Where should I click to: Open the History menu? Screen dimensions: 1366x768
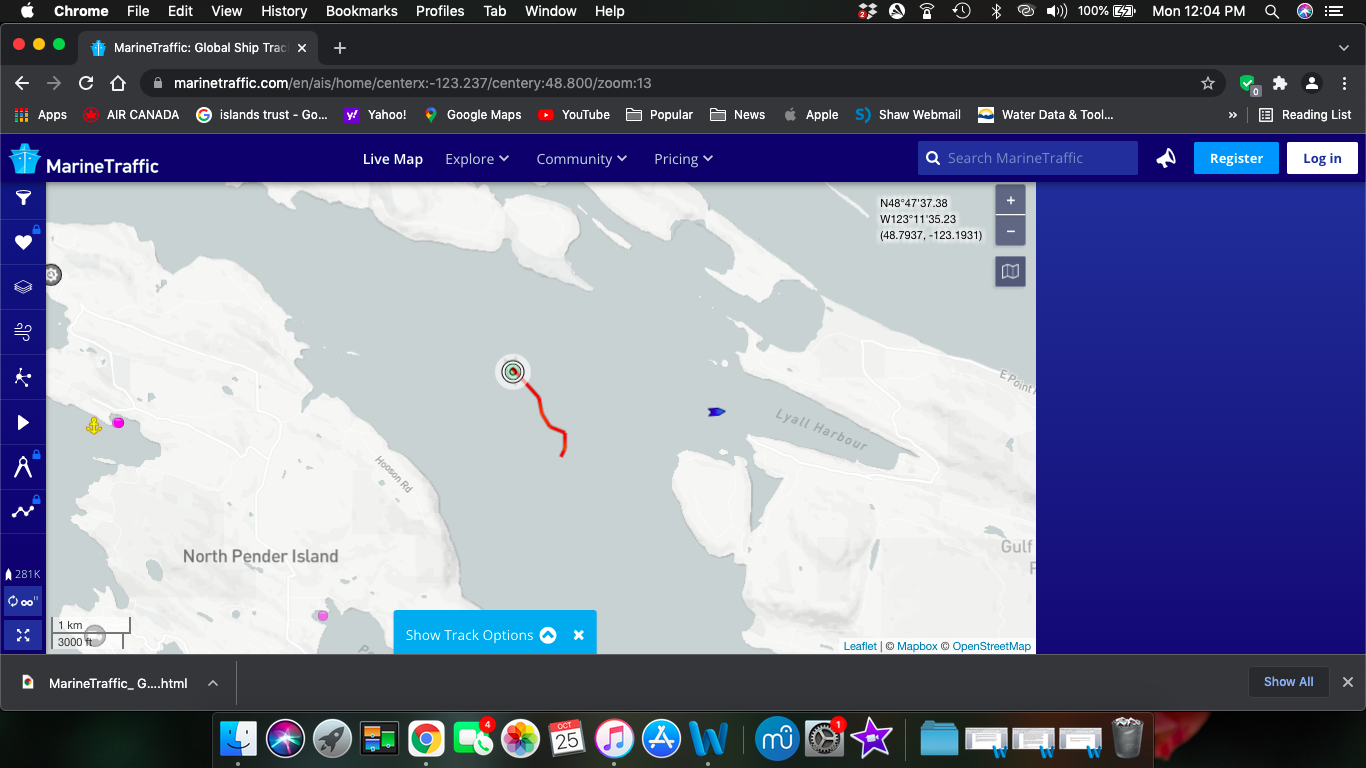284,11
